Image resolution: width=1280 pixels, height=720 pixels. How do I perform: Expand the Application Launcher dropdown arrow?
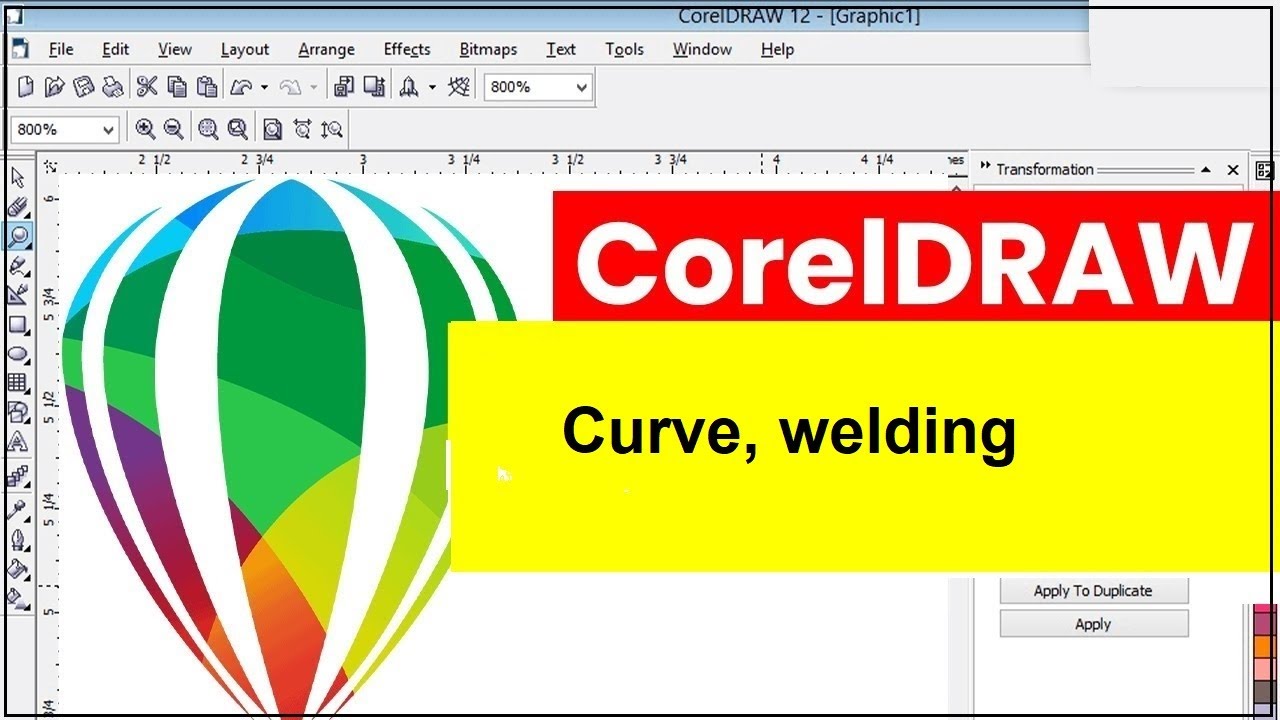(432, 87)
